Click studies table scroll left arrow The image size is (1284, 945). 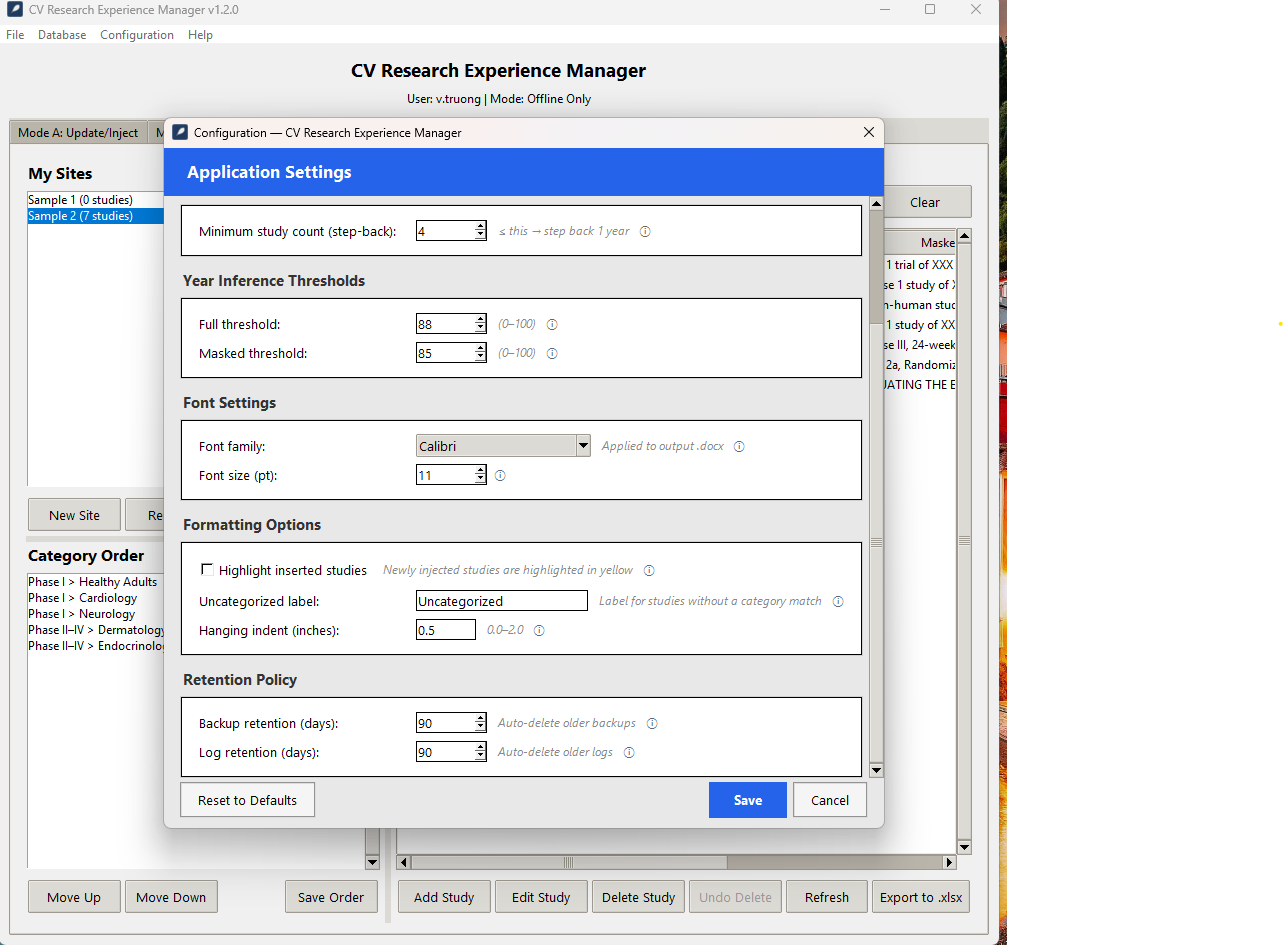pos(404,862)
